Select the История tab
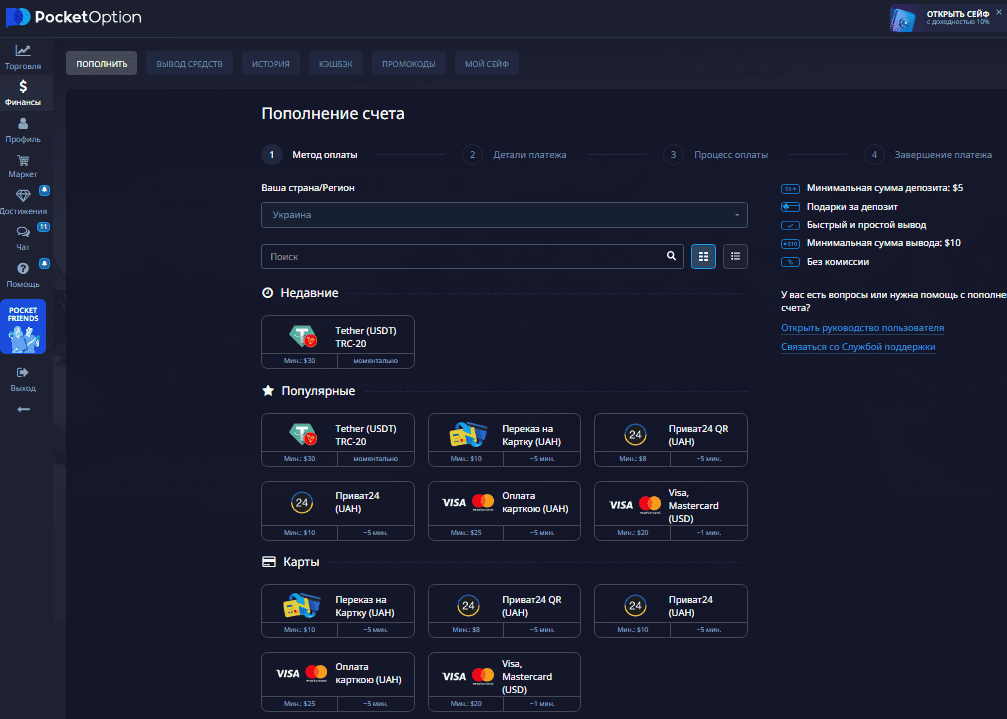This screenshot has height=719, width=1007. tap(270, 64)
